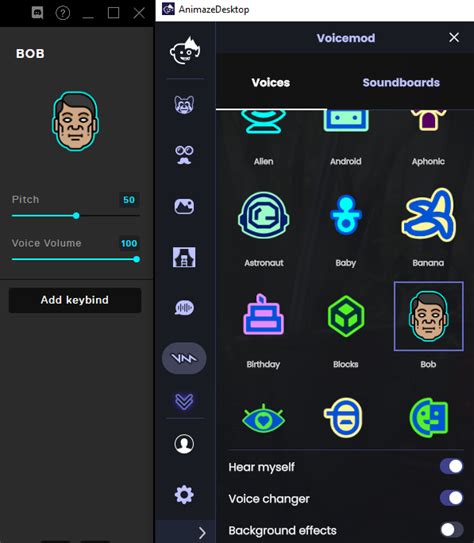Click the Banana label text
The height and width of the screenshot is (543, 474).
[x=428, y=263]
